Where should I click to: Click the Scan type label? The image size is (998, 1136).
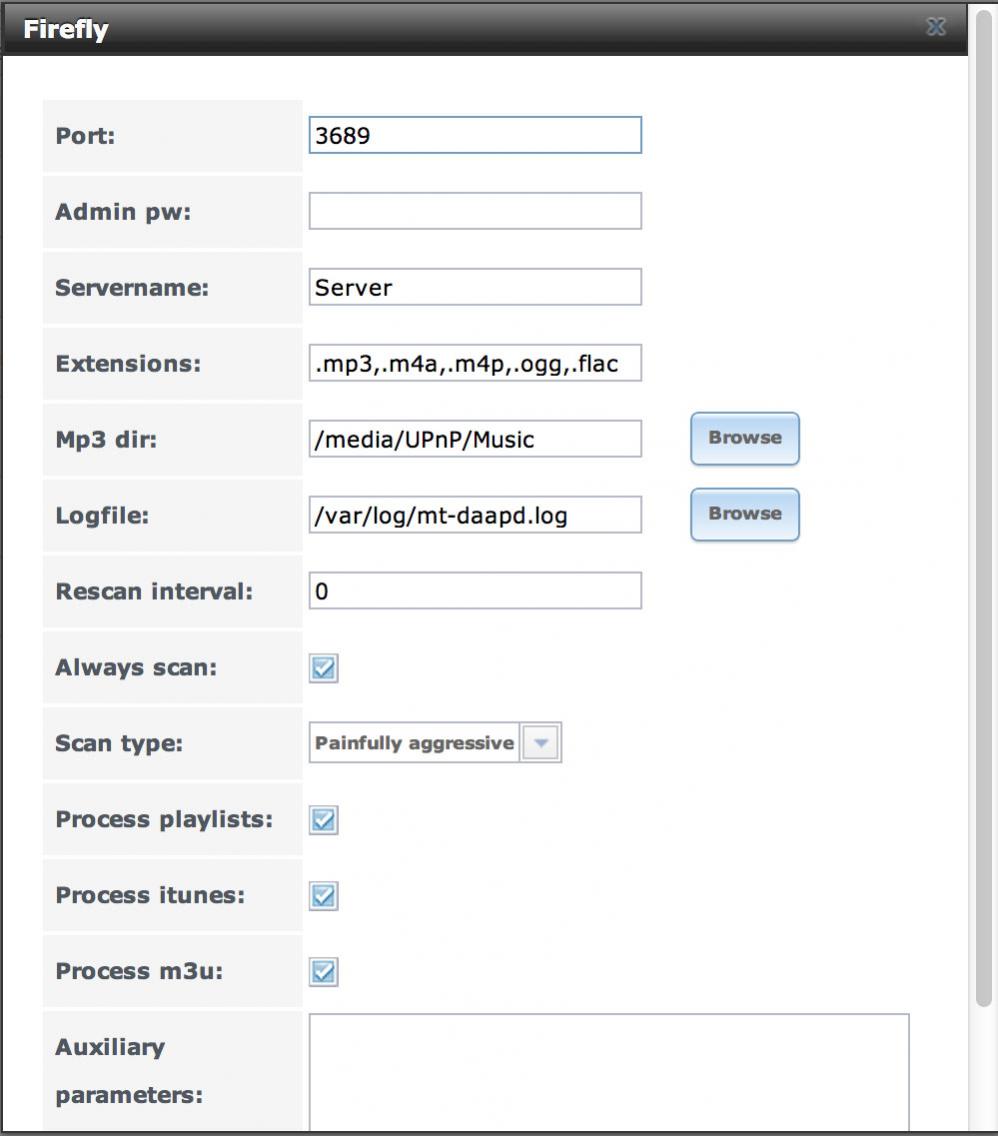(119, 743)
